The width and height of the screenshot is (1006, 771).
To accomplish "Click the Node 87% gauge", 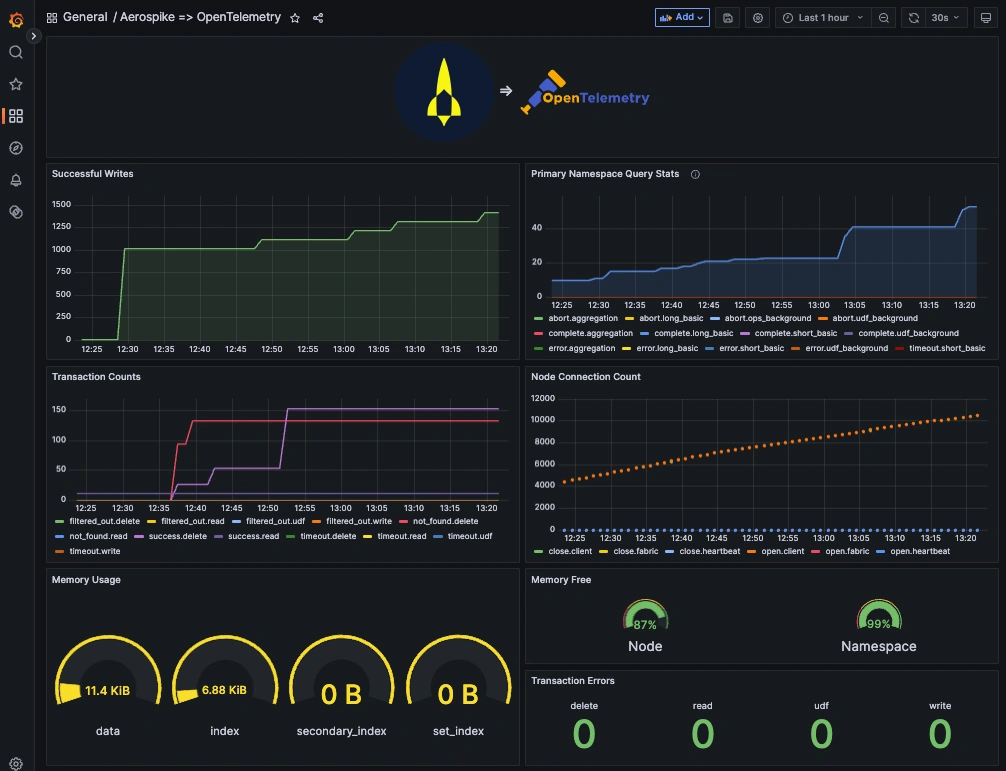I will pyautogui.click(x=645, y=616).
